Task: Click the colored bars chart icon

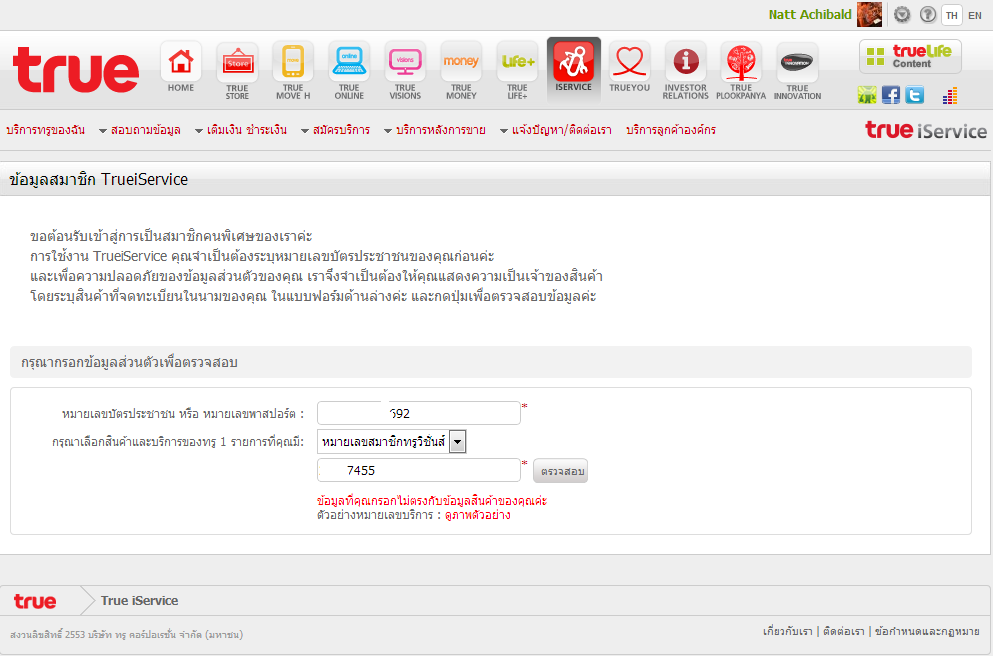Action: click(x=949, y=96)
